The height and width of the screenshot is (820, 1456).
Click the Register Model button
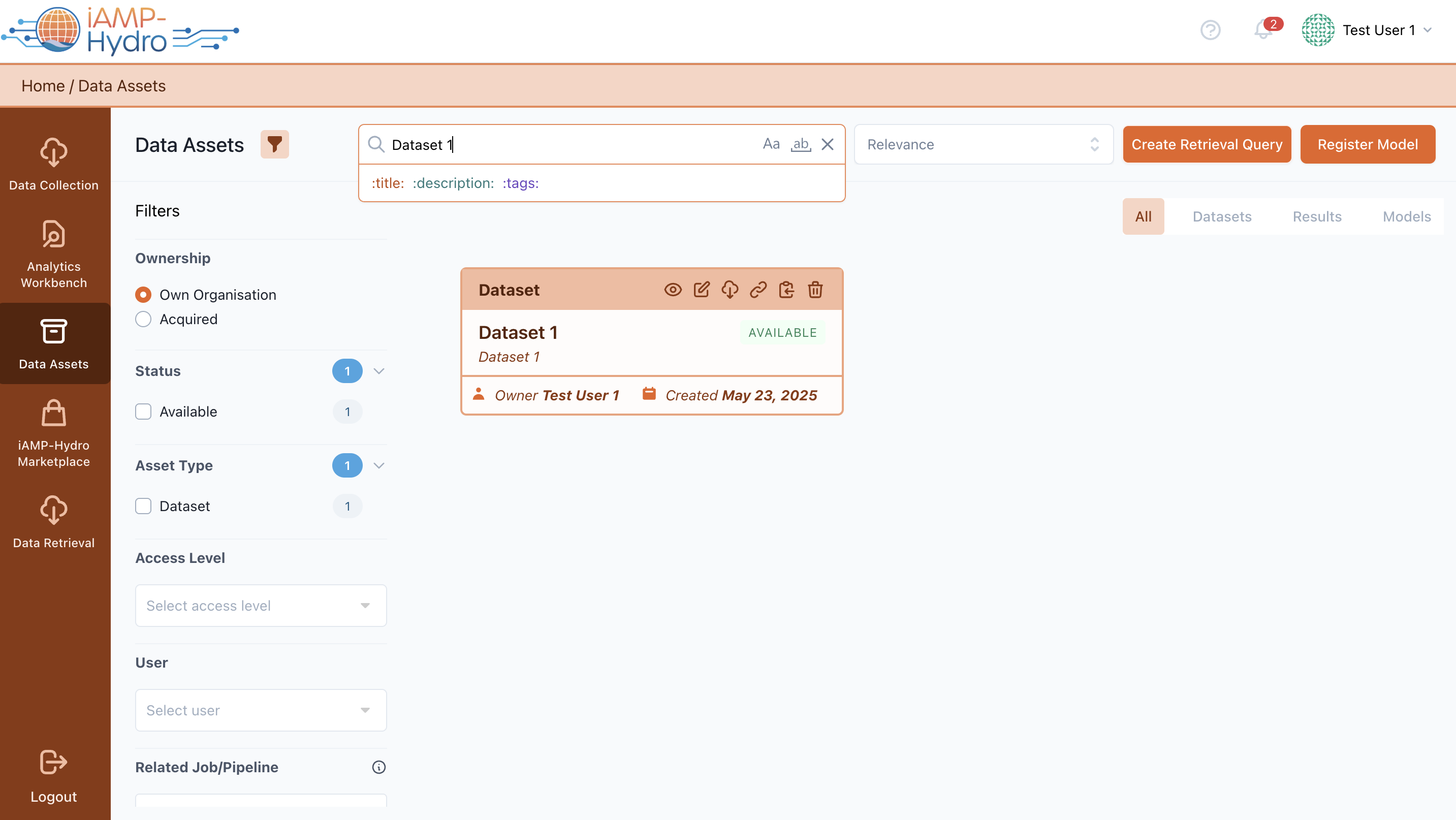[1367, 145]
